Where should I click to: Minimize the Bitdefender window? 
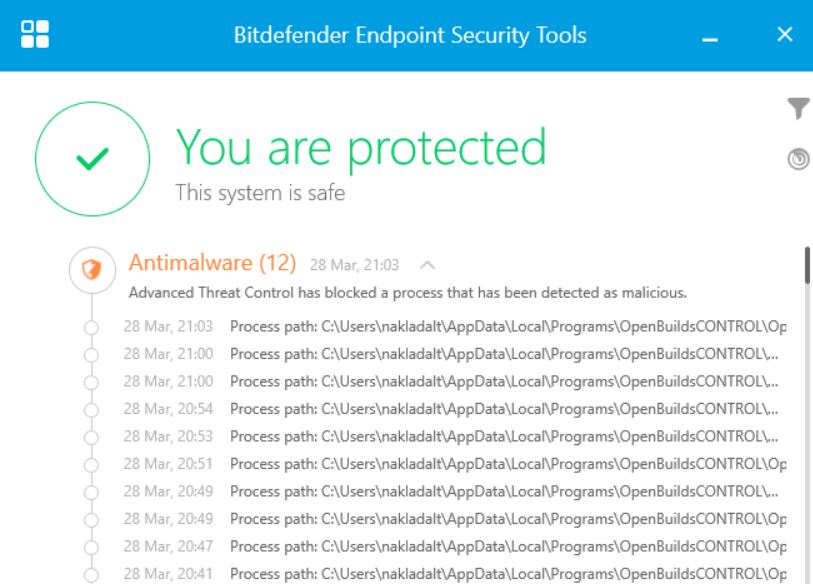point(710,39)
